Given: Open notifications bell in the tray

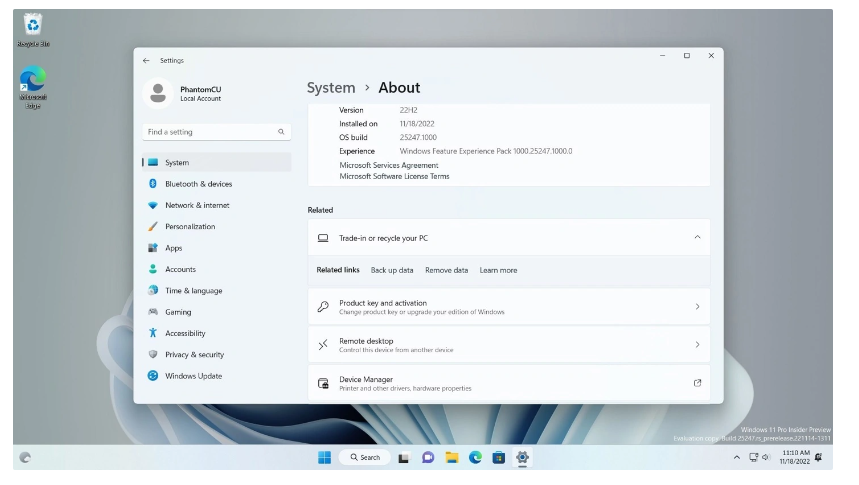Looking at the screenshot, I should (819, 458).
